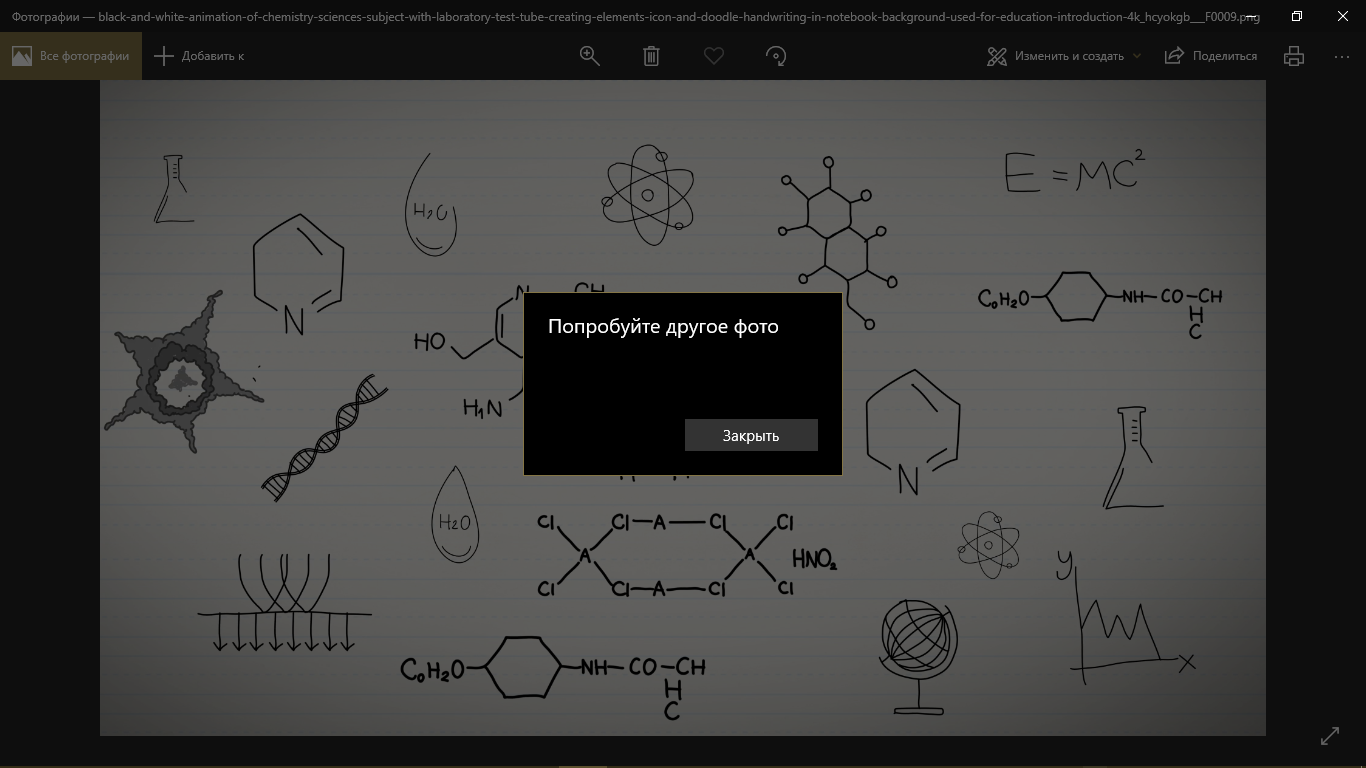Restore down the Photos window
1366x768 pixels.
click(x=1297, y=16)
